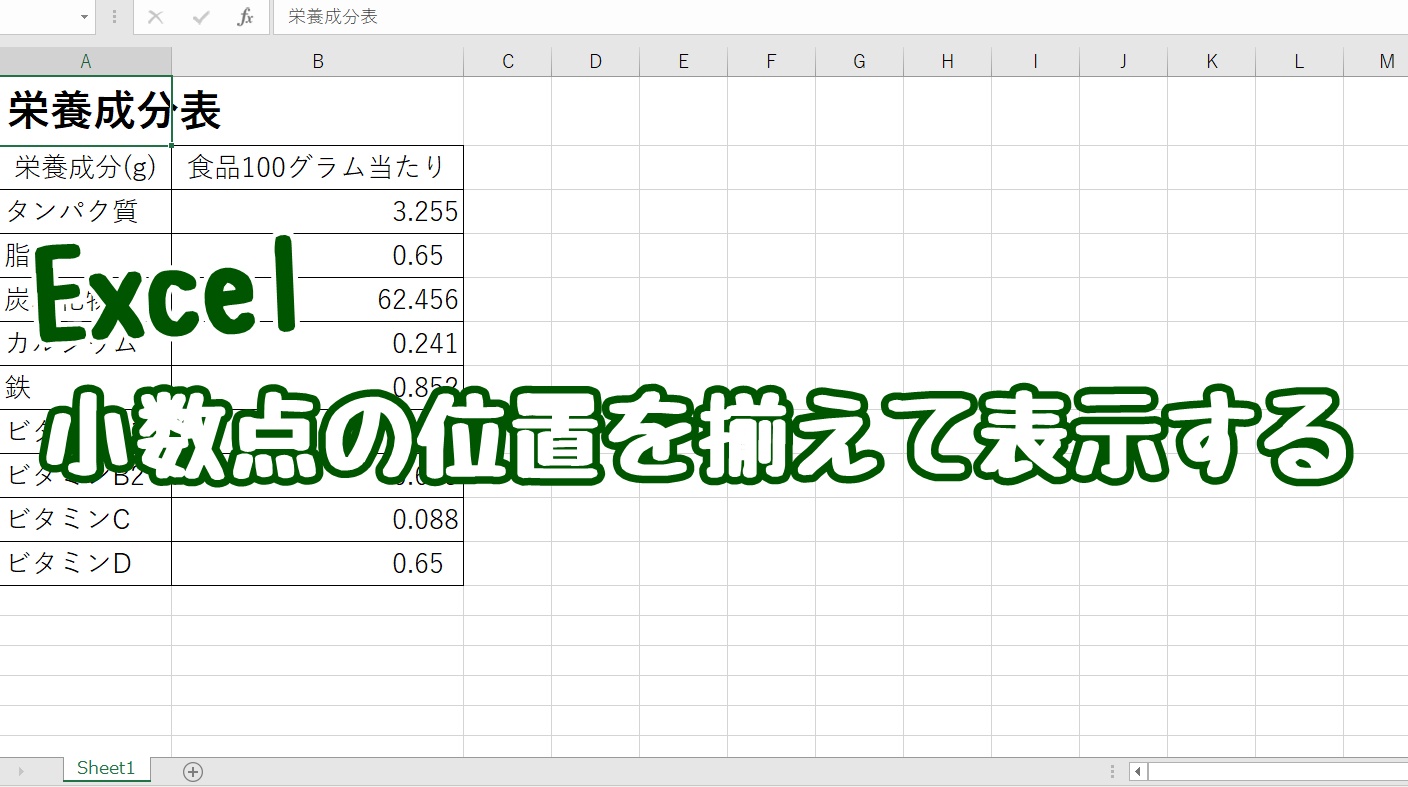Select column E header
The width and height of the screenshot is (1408, 787).
pyautogui.click(x=684, y=62)
